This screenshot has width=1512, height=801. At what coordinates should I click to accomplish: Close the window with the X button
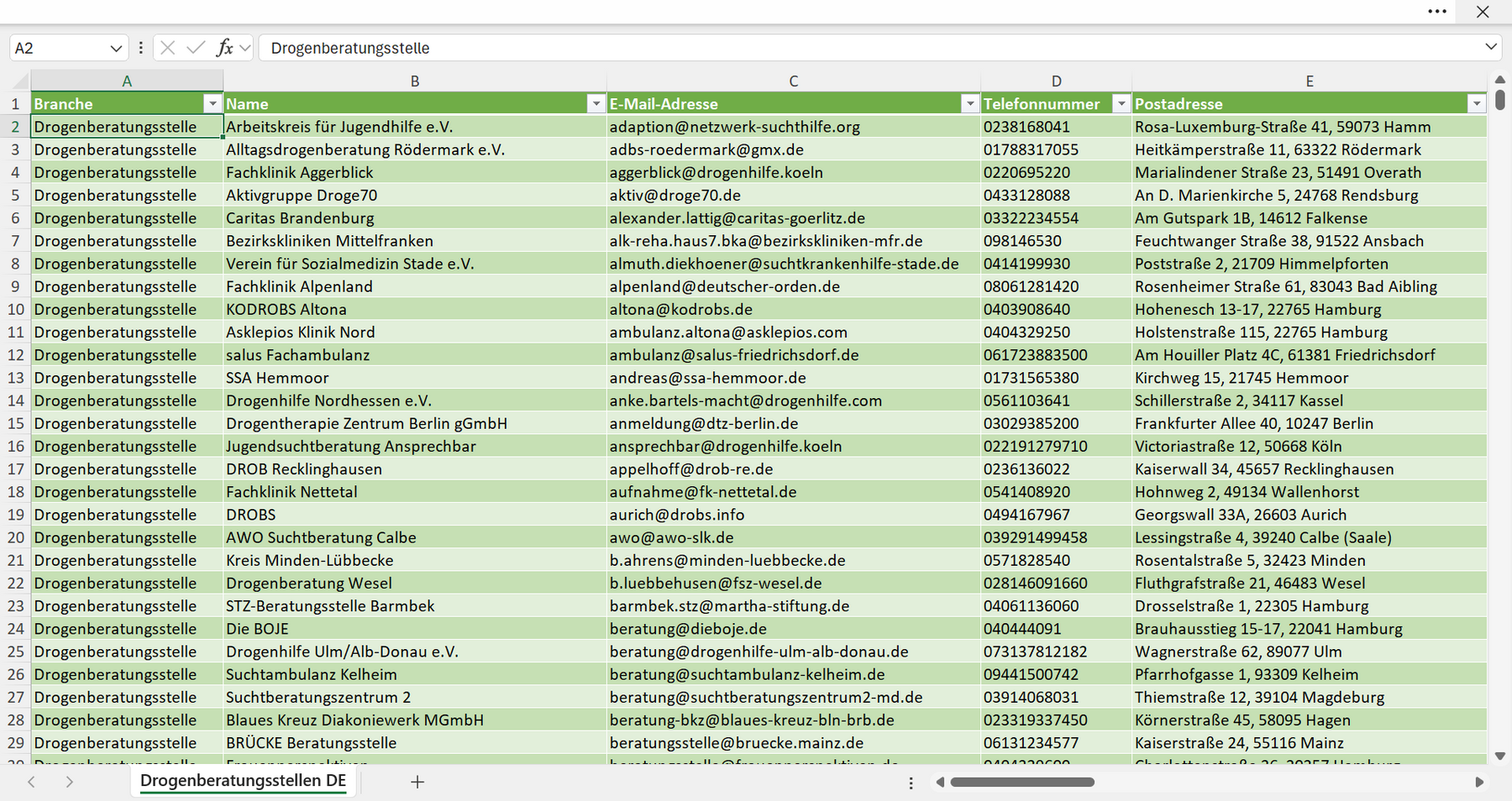(x=1483, y=12)
